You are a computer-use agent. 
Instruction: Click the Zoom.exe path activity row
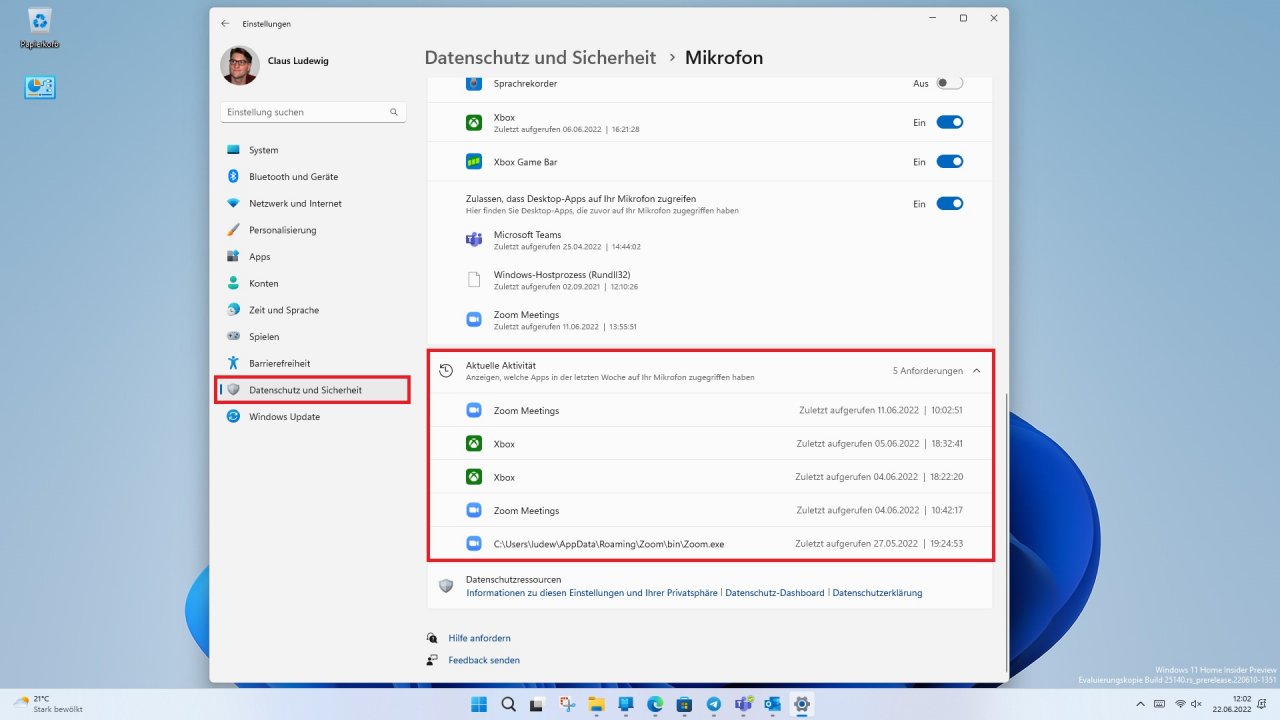coord(711,544)
